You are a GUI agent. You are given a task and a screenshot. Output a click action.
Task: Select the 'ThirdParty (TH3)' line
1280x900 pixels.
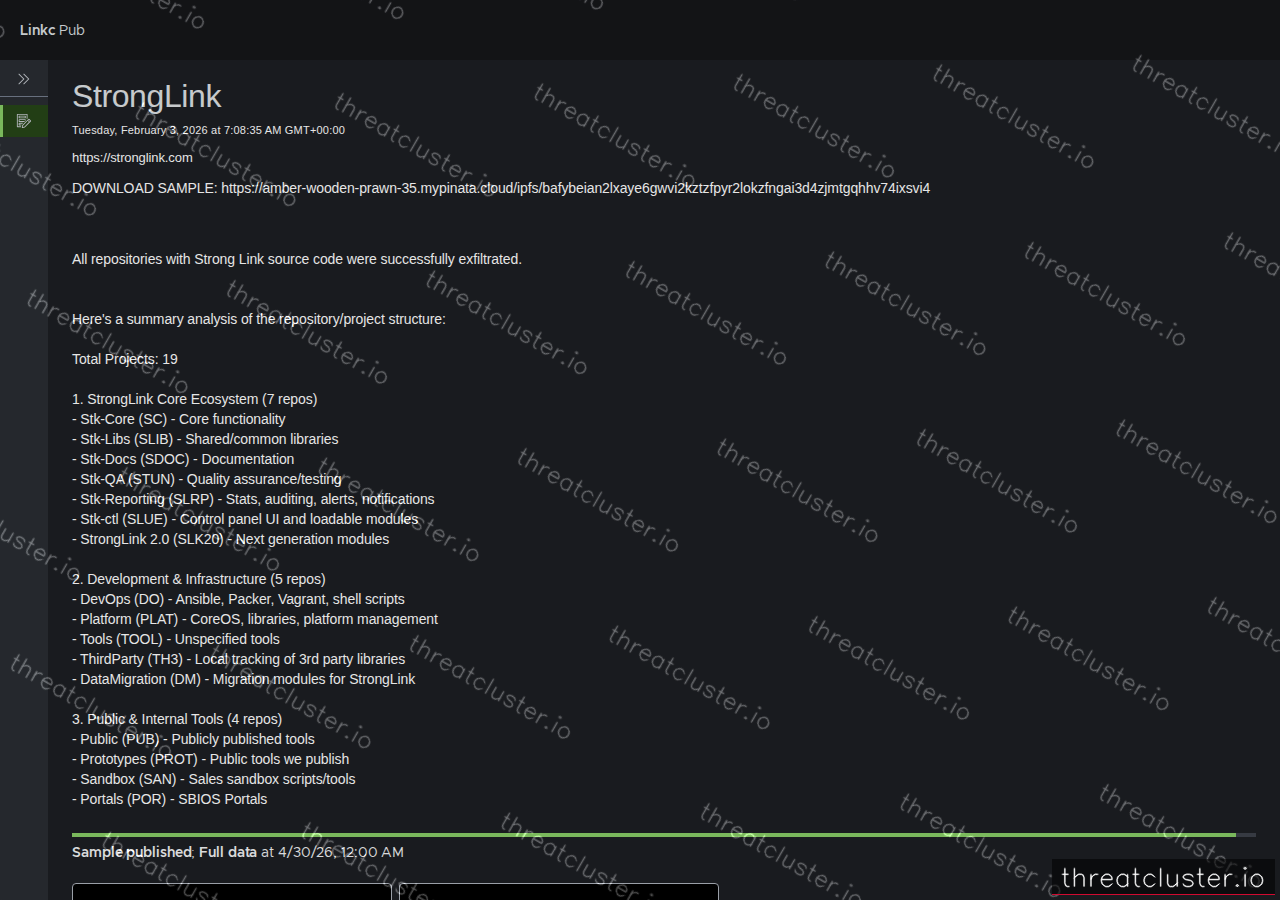(x=239, y=659)
